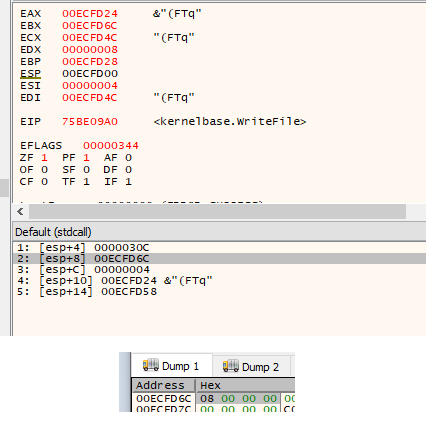Screen dimensions: 426x448
Task: Switch to the Dump 2 tab
Action: tap(251, 367)
